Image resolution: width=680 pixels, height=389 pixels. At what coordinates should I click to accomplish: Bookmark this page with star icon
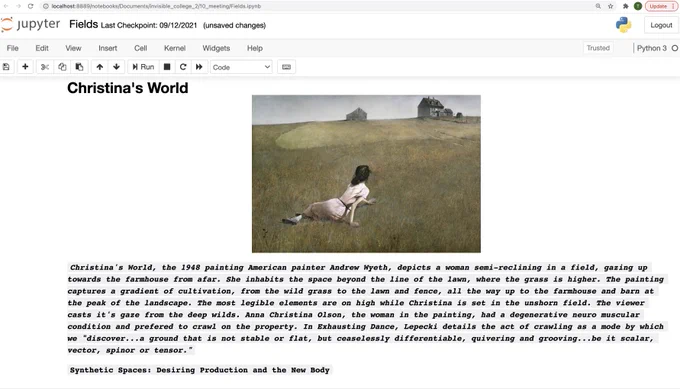611,6
